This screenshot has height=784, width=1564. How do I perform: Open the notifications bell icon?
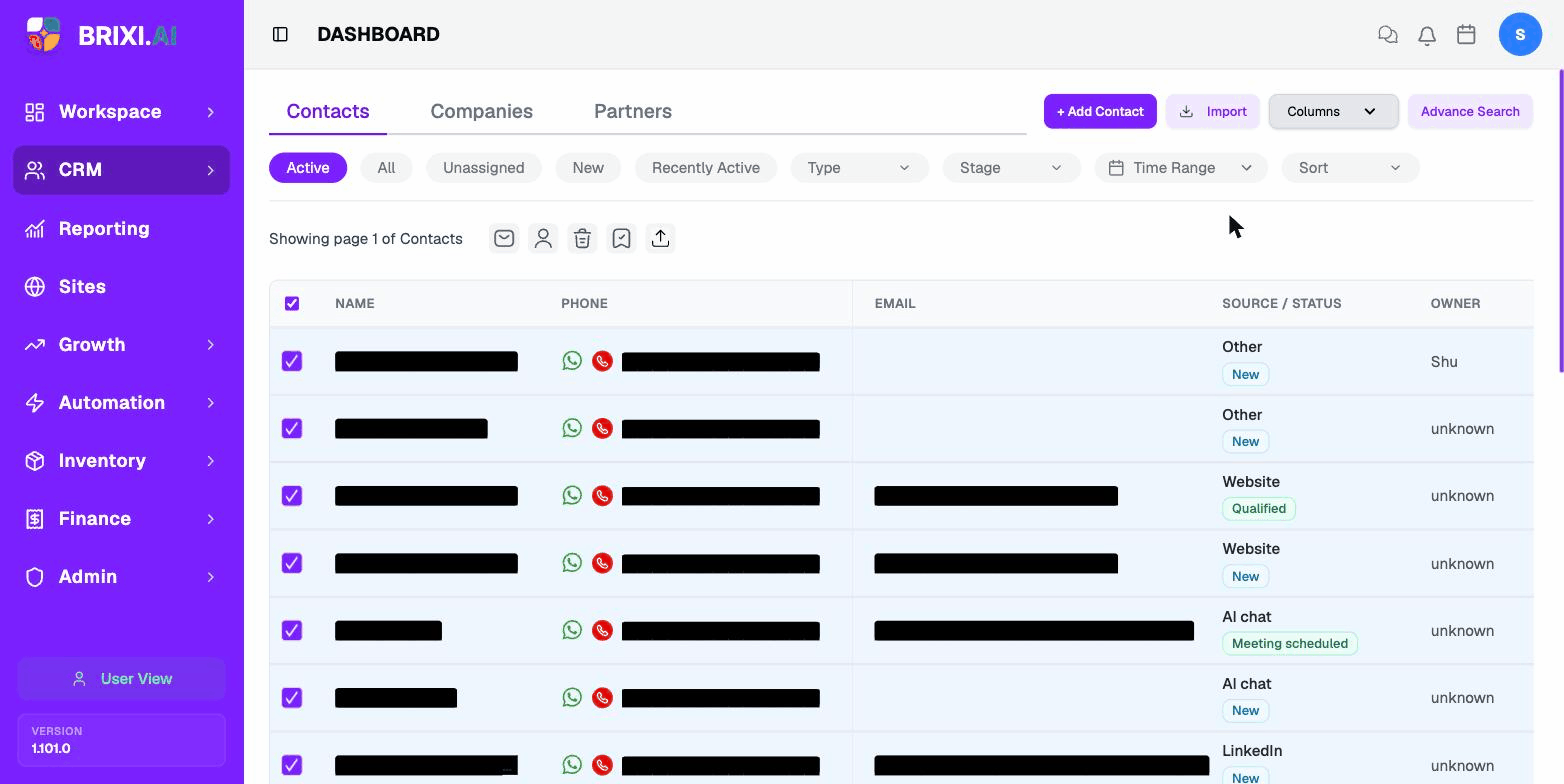(x=1427, y=35)
